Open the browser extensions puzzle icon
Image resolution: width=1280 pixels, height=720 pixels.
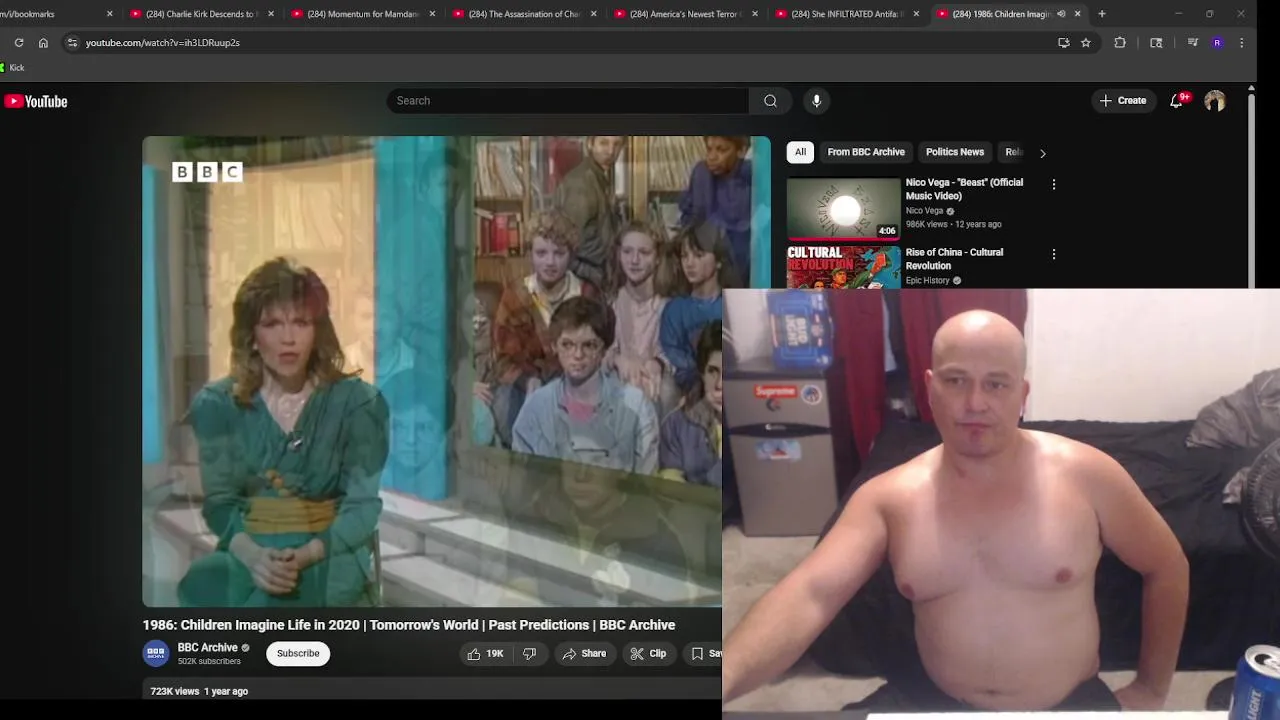tap(1120, 43)
